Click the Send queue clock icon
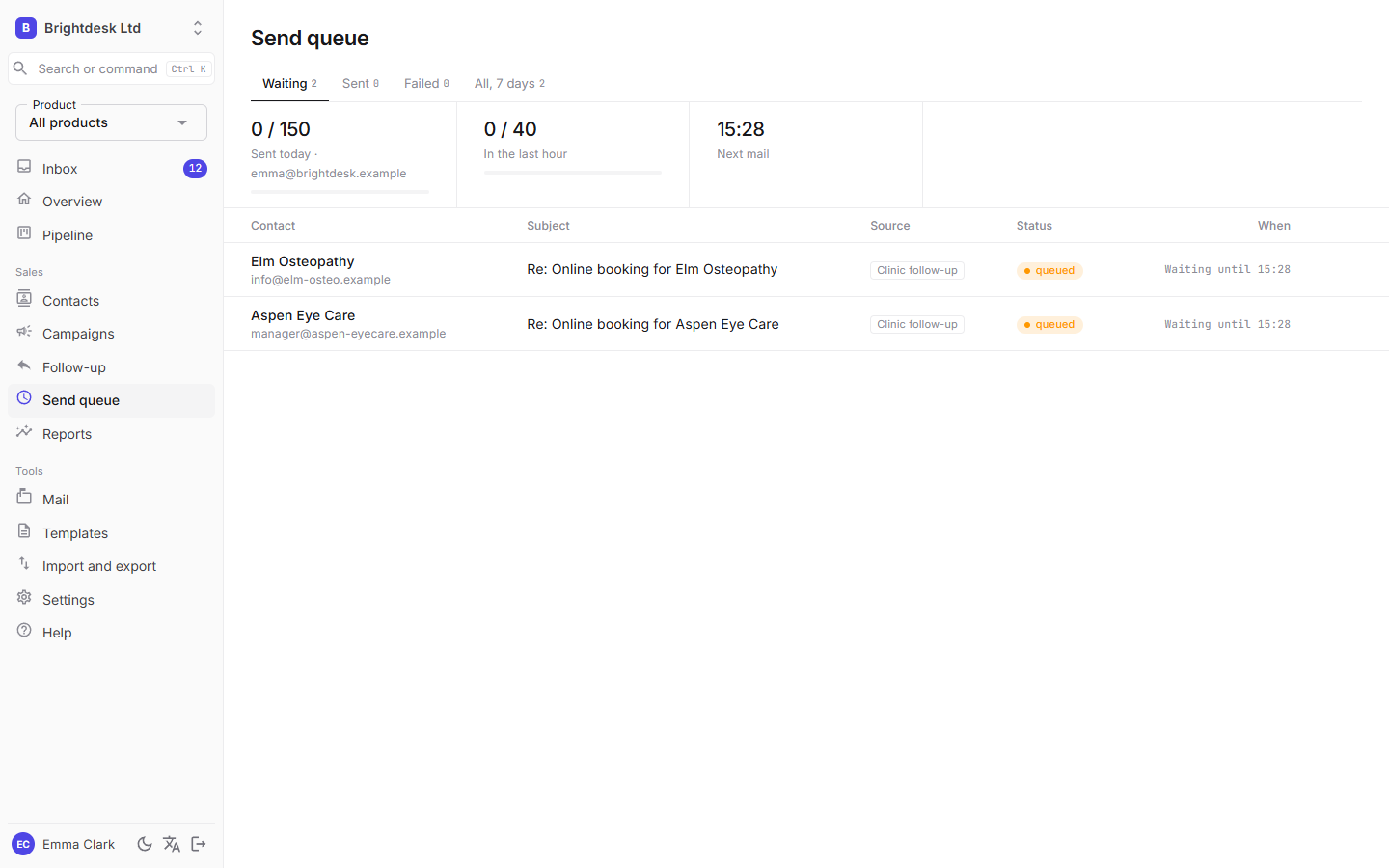Image resolution: width=1389 pixels, height=868 pixels. click(x=24, y=398)
